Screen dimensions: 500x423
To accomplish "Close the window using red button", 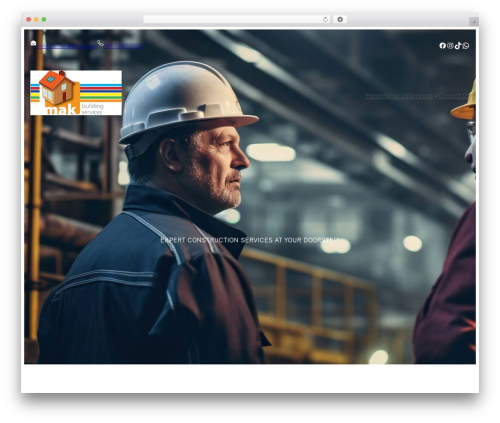I will (29, 19).
